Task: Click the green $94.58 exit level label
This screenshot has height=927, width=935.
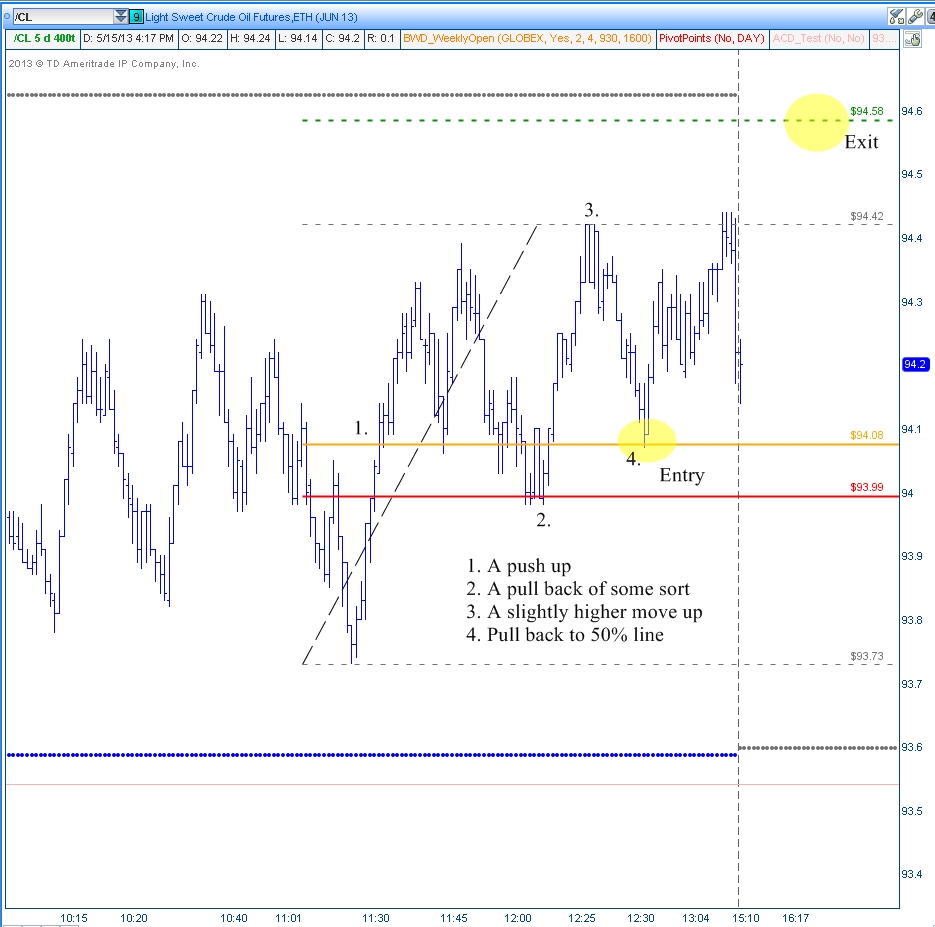Action: click(866, 111)
